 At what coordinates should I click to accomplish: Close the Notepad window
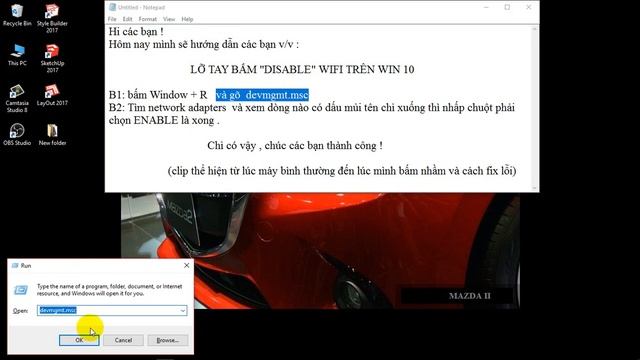[529, 7]
